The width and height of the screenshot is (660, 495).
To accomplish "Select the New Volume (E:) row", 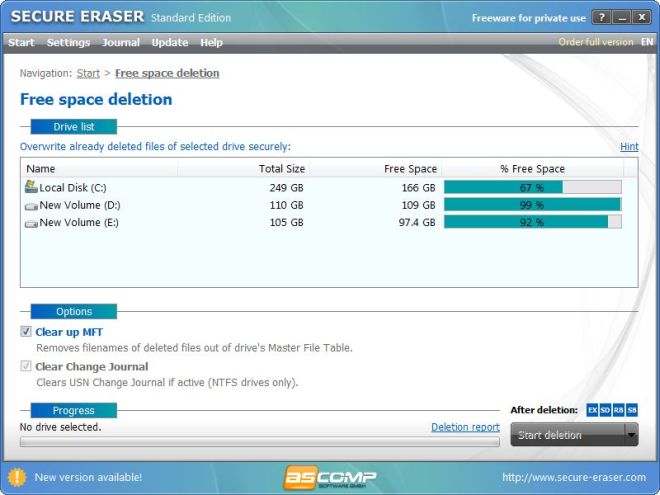I will 328,222.
